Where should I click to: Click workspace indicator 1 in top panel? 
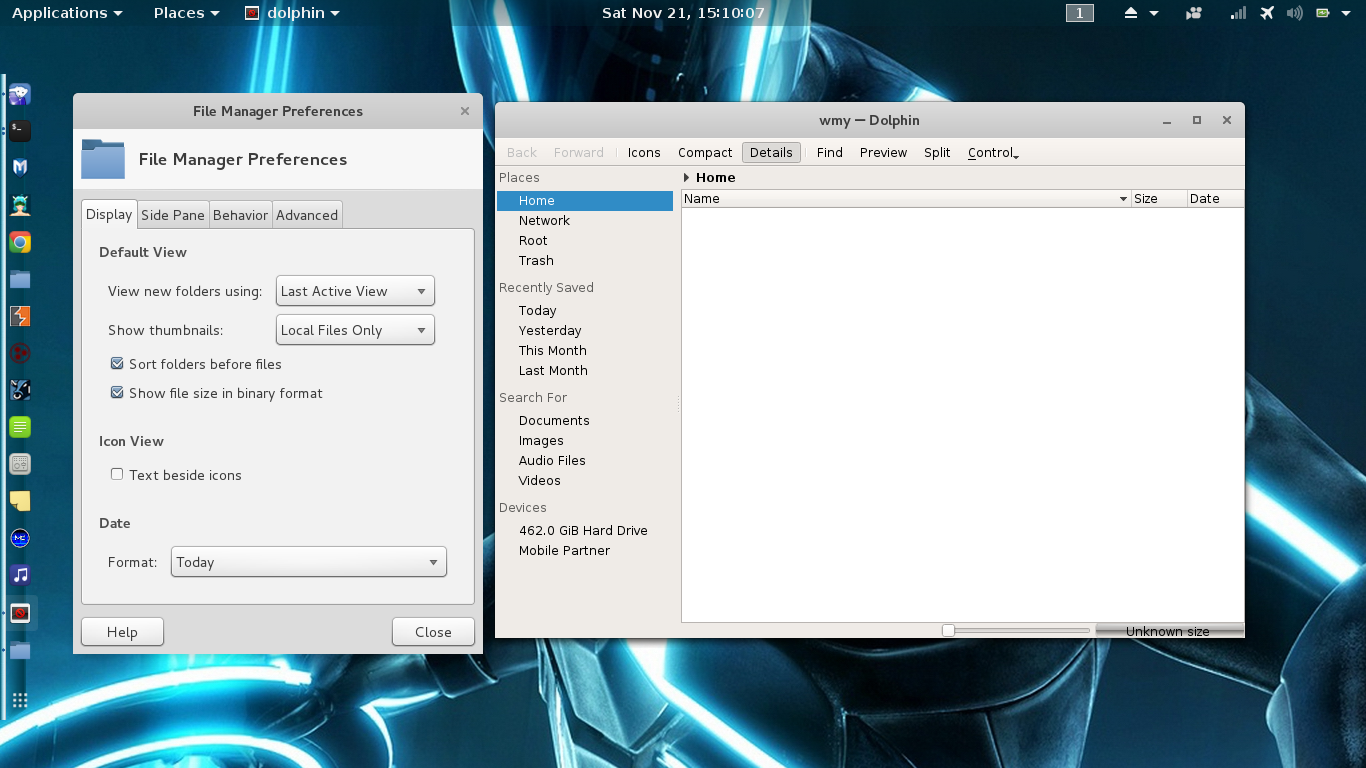click(1080, 13)
